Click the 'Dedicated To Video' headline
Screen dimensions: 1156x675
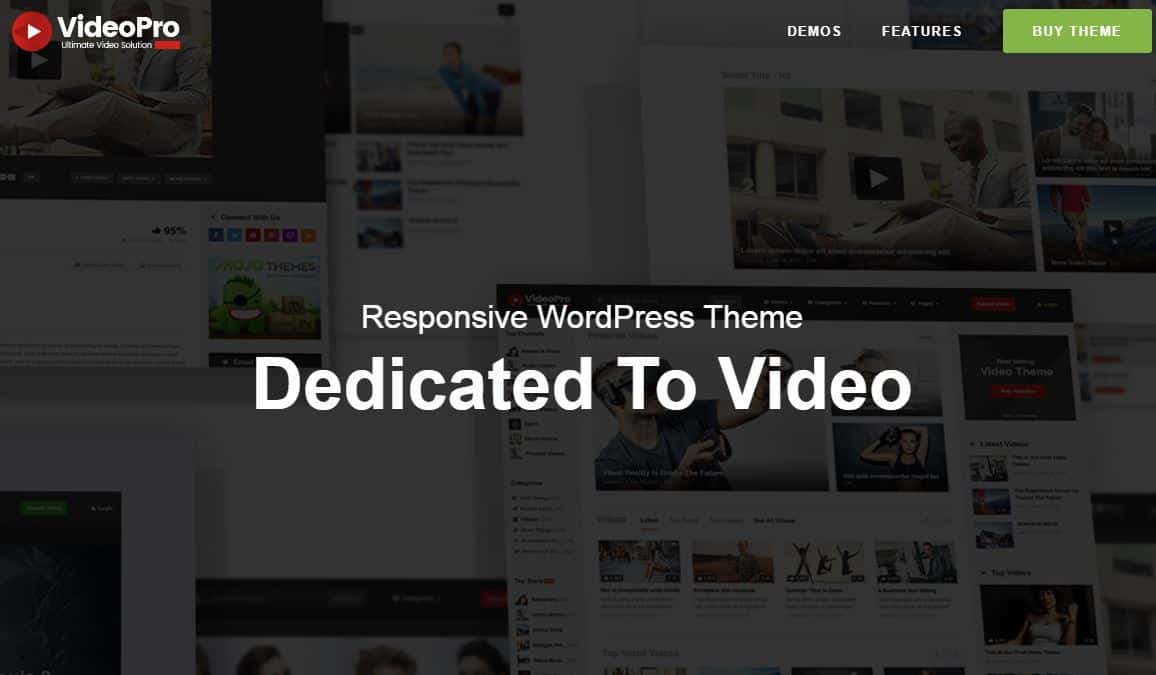pyautogui.click(x=582, y=384)
